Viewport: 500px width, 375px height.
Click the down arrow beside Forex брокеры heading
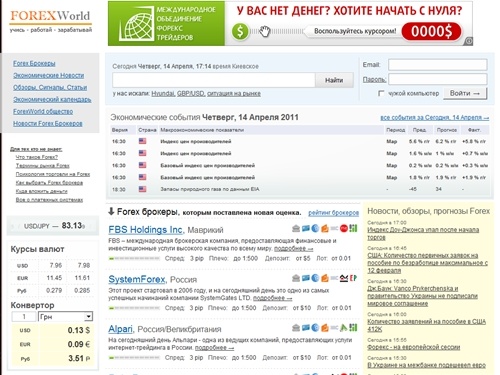111,211
